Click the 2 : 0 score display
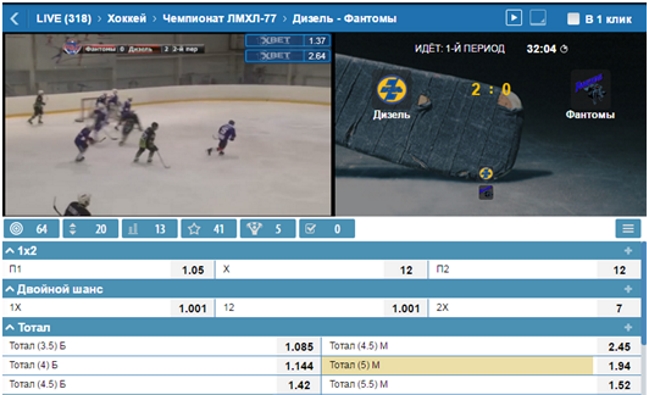647x395 pixels. click(491, 89)
